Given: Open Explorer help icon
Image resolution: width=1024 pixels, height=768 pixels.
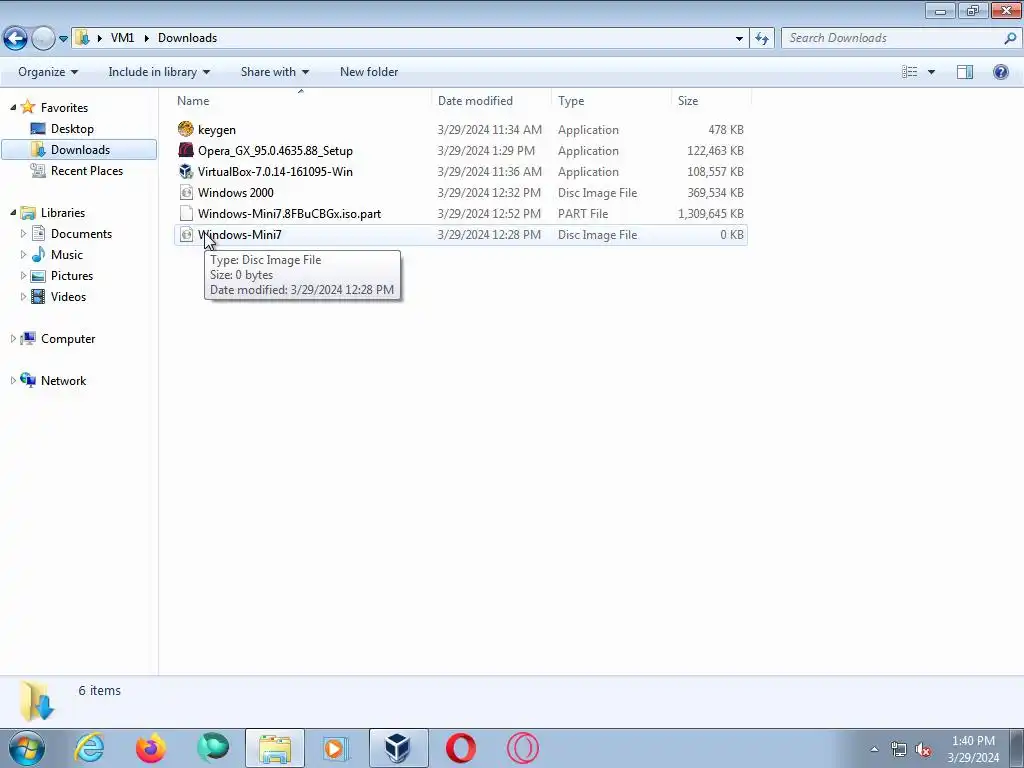Looking at the screenshot, I should (1000, 72).
